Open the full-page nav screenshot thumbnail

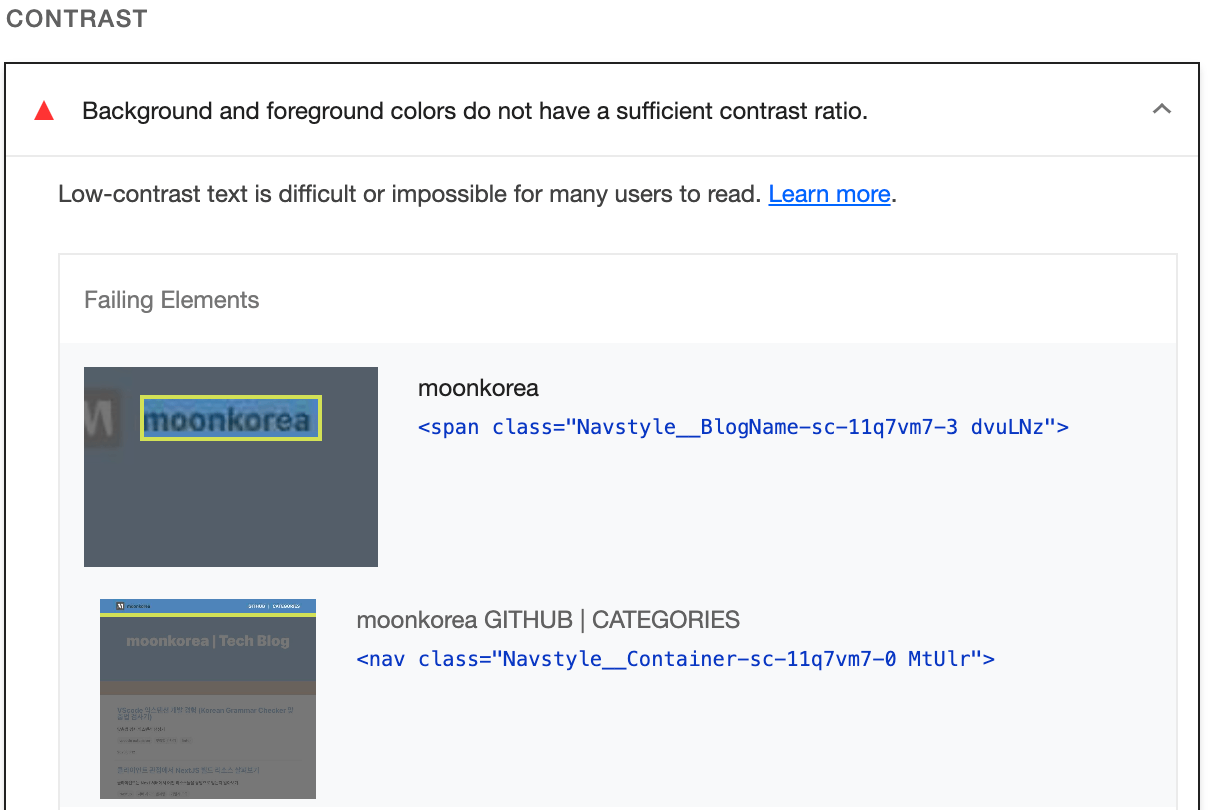tap(208, 699)
